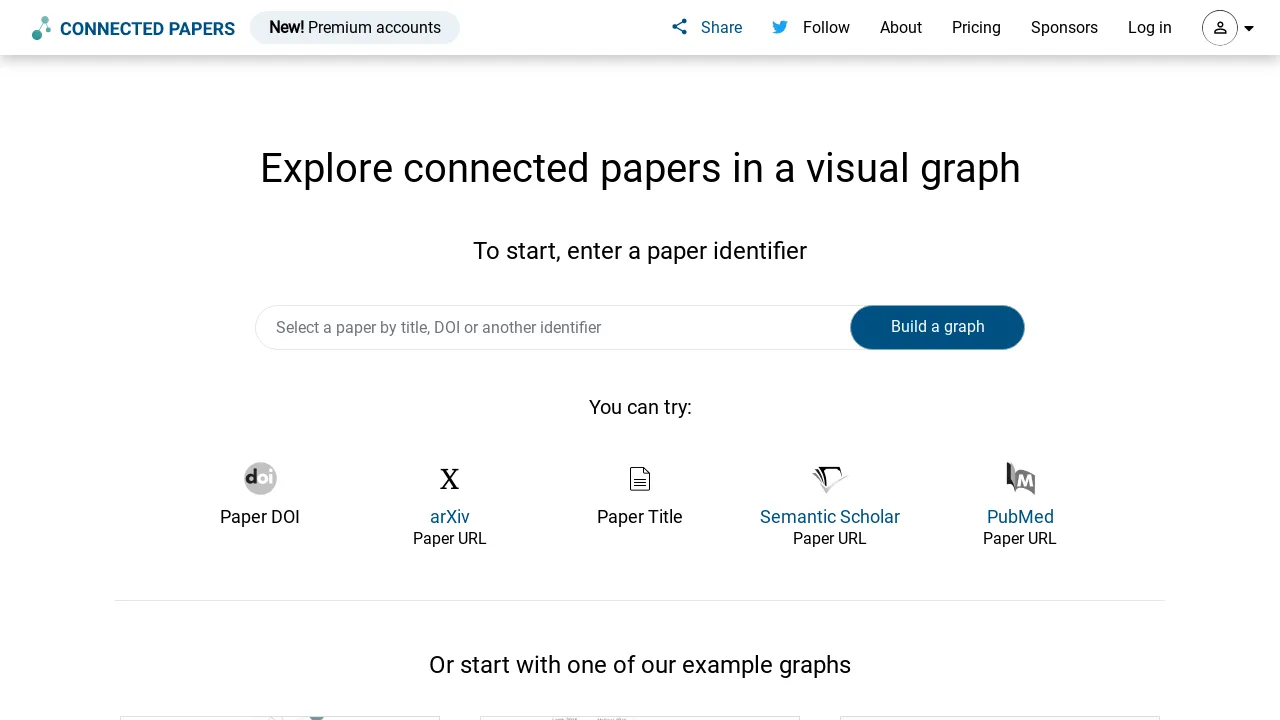Select the arXiv identifier icon
Viewport: 1280px width, 720px height.
(449, 478)
